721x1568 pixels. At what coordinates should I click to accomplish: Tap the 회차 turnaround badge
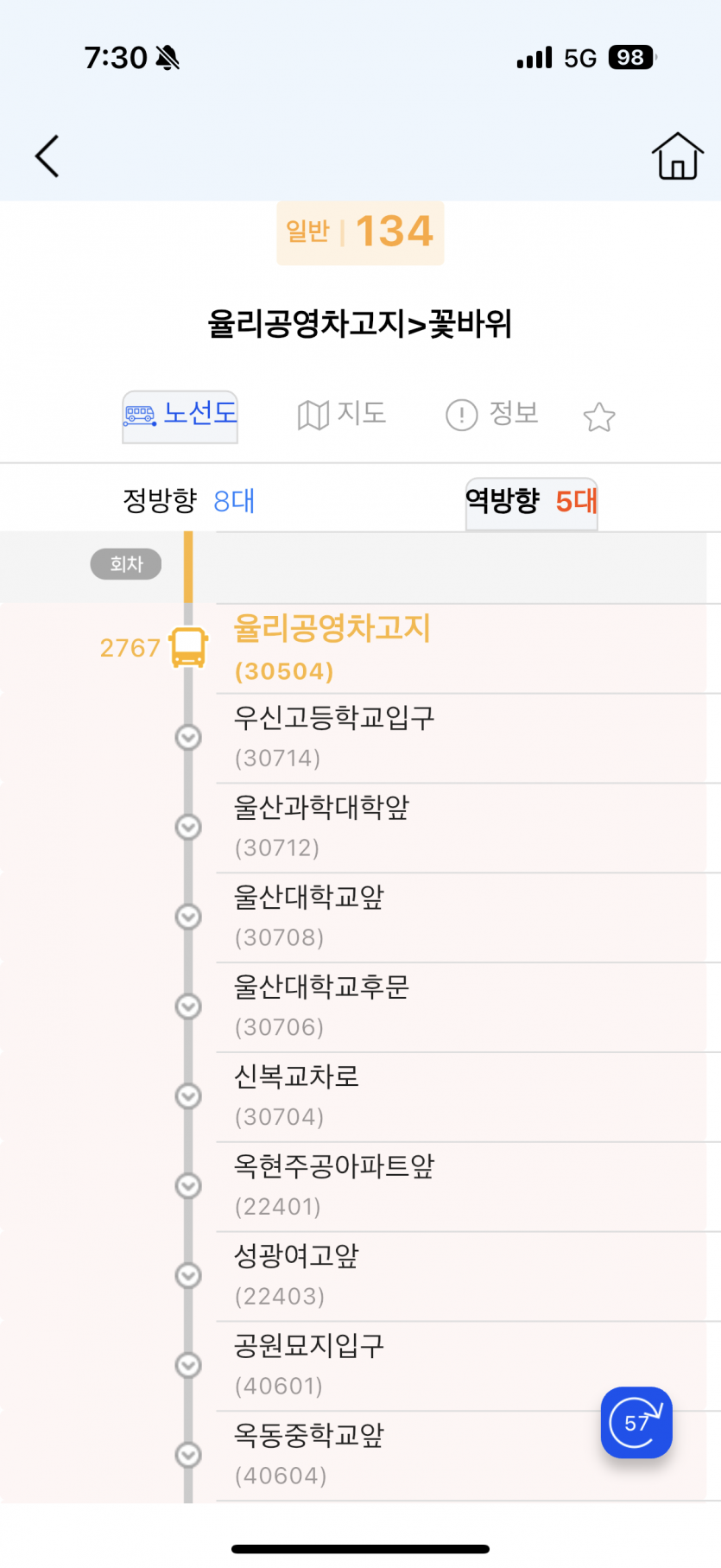pos(126,564)
